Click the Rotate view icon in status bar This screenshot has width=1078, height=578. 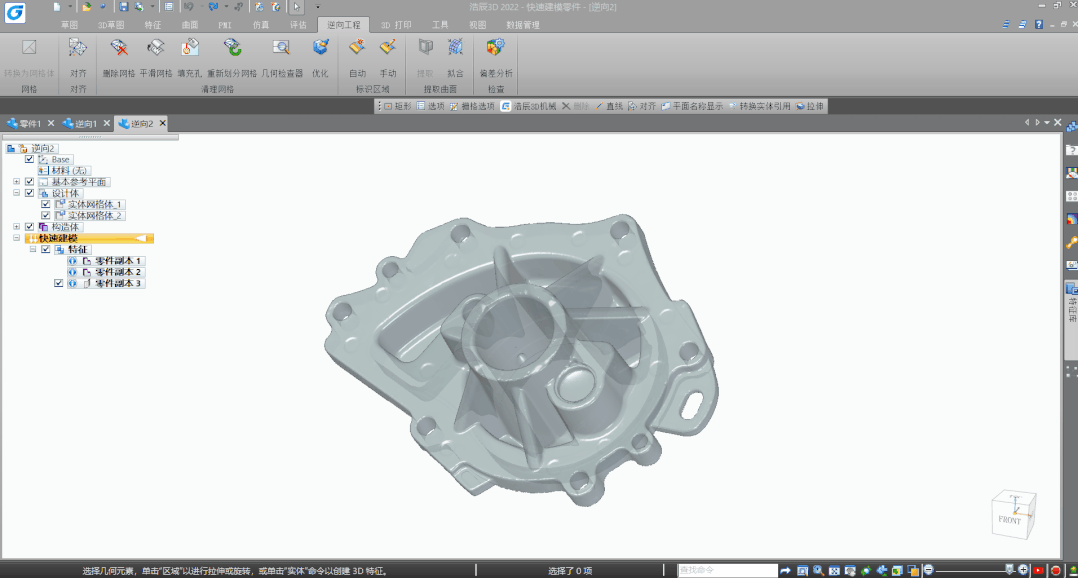866,570
